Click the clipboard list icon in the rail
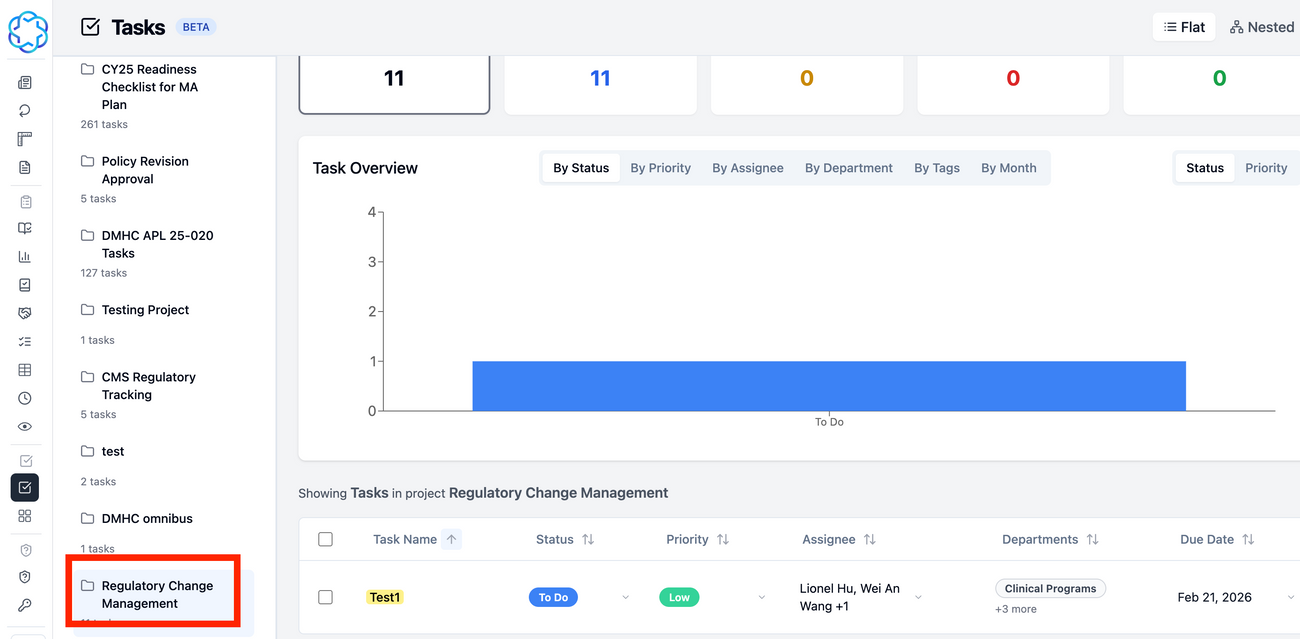This screenshot has height=639, width=1300. coord(25,201)
